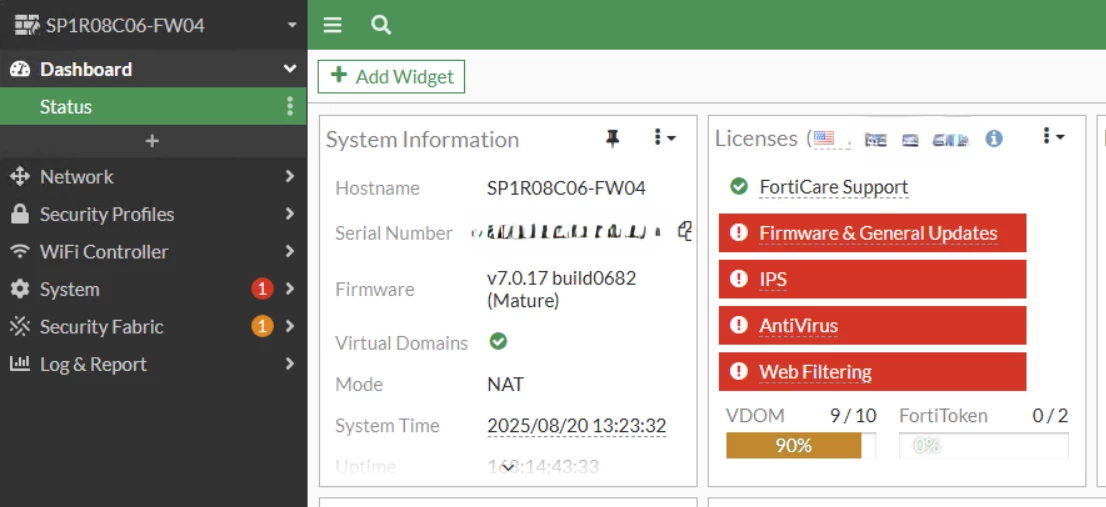Click the Security Fabric icon
The width and height of the screenshot is (1106, 507).
tap(20, 326)
